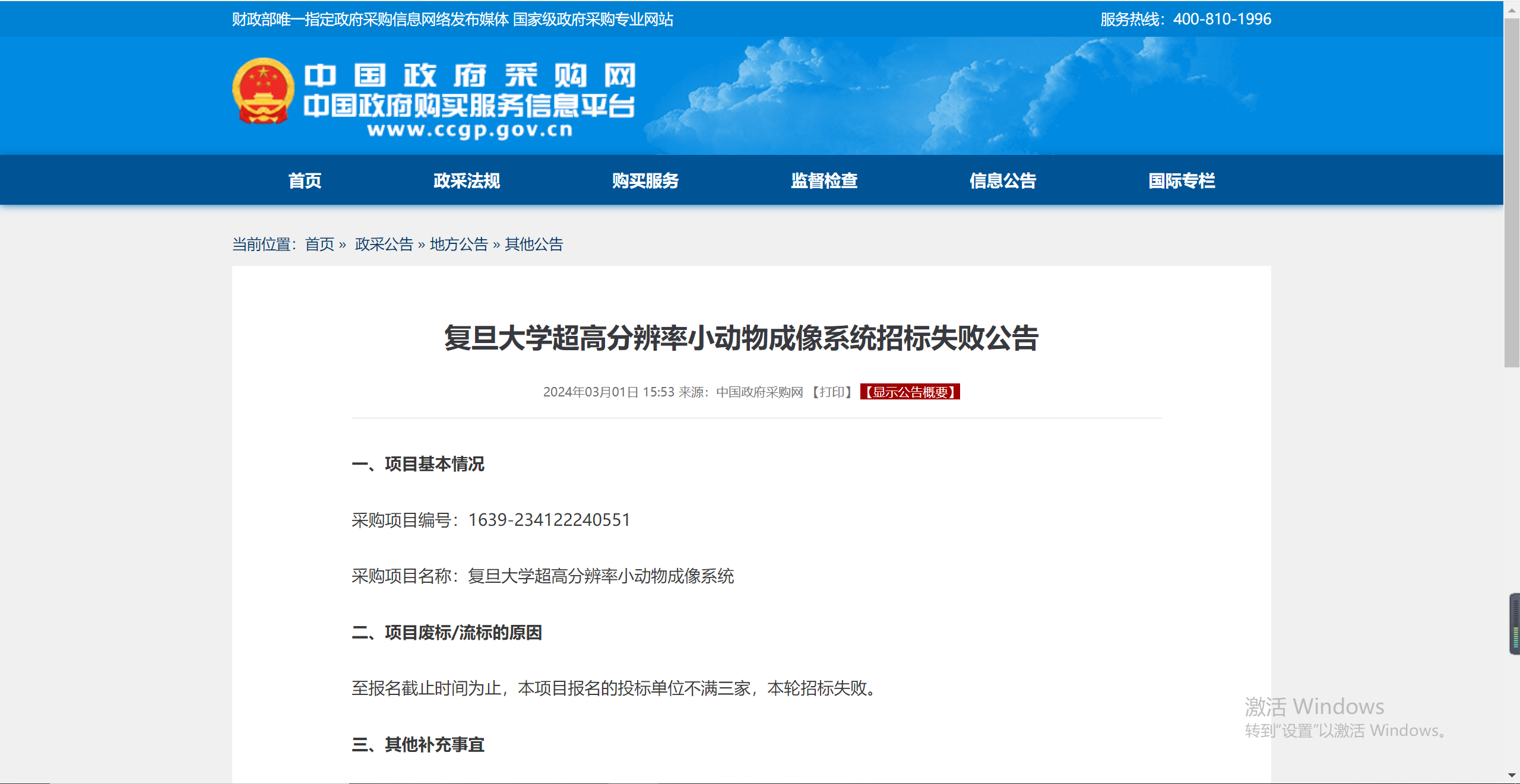Click the announcement title 复旦大学超高分辨率小动物成像系统招标失败公告
Image resolution: width=1520 pixels, height=784 pixels.
point(741,338)
